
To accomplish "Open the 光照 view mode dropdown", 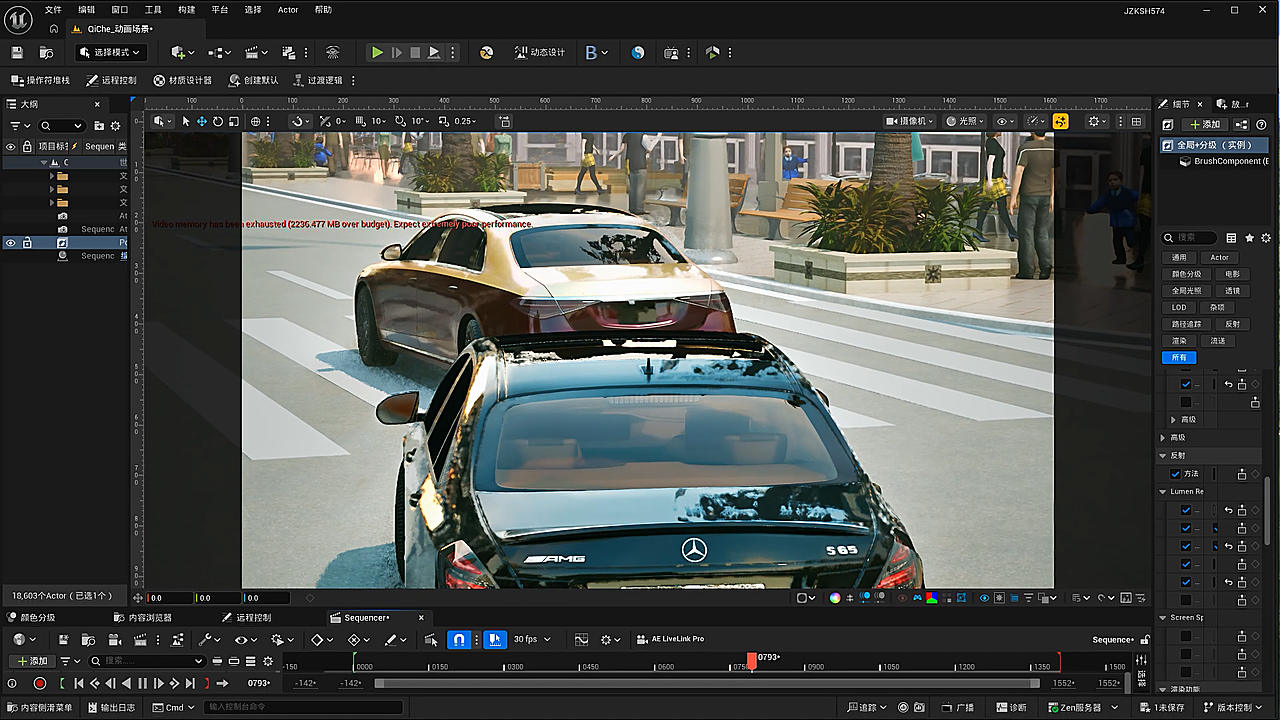I will (965, 121).
